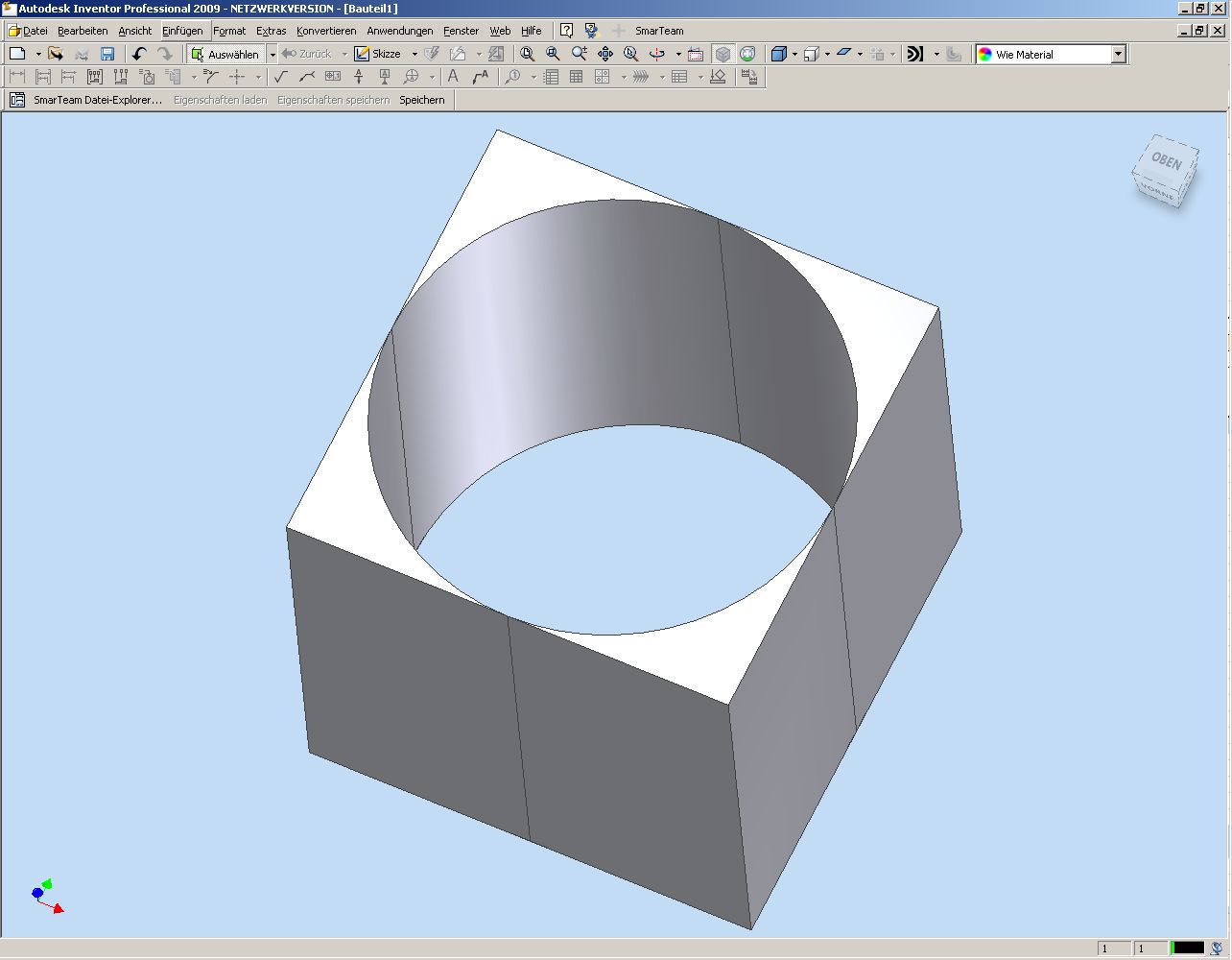Viewport: 1232px width, 960px height.
Task: Open the Format menu
Action: 229,31
